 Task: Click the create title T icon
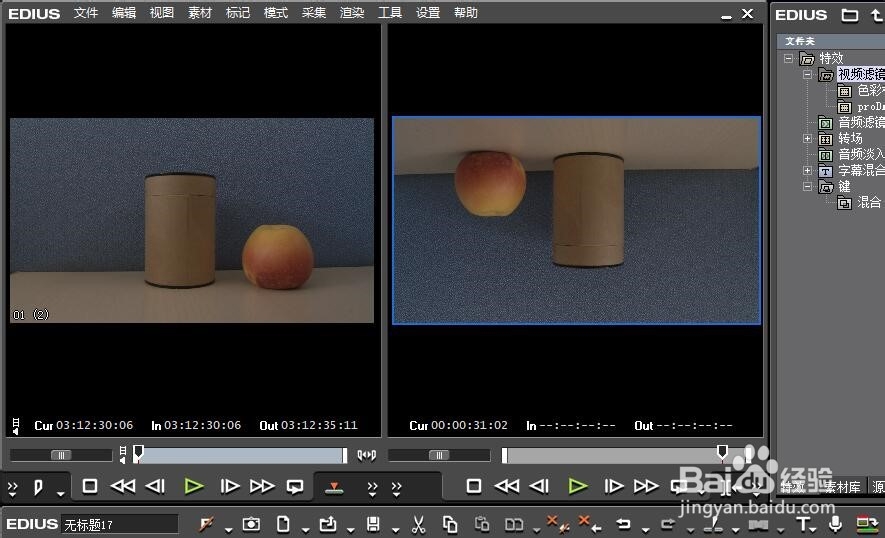[x=803, y=524]
